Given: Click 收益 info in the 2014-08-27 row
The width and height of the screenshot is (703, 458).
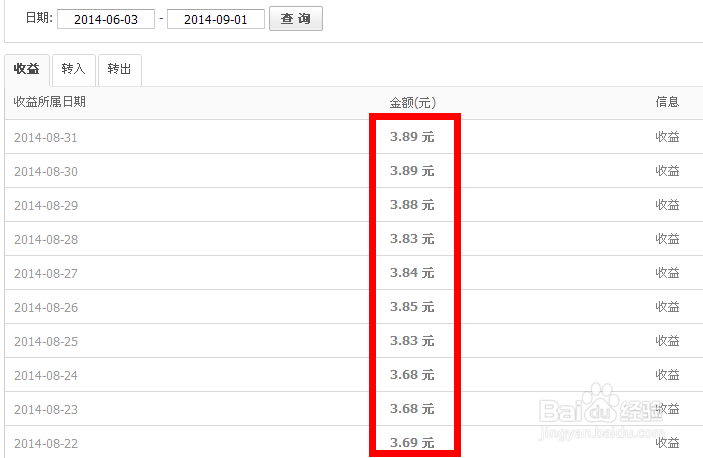Looking at the screenshot, I should pos(667,272).
